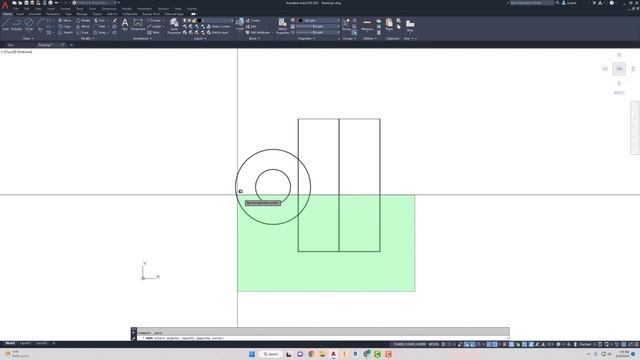Expand the Block panel

coord(254,38)
